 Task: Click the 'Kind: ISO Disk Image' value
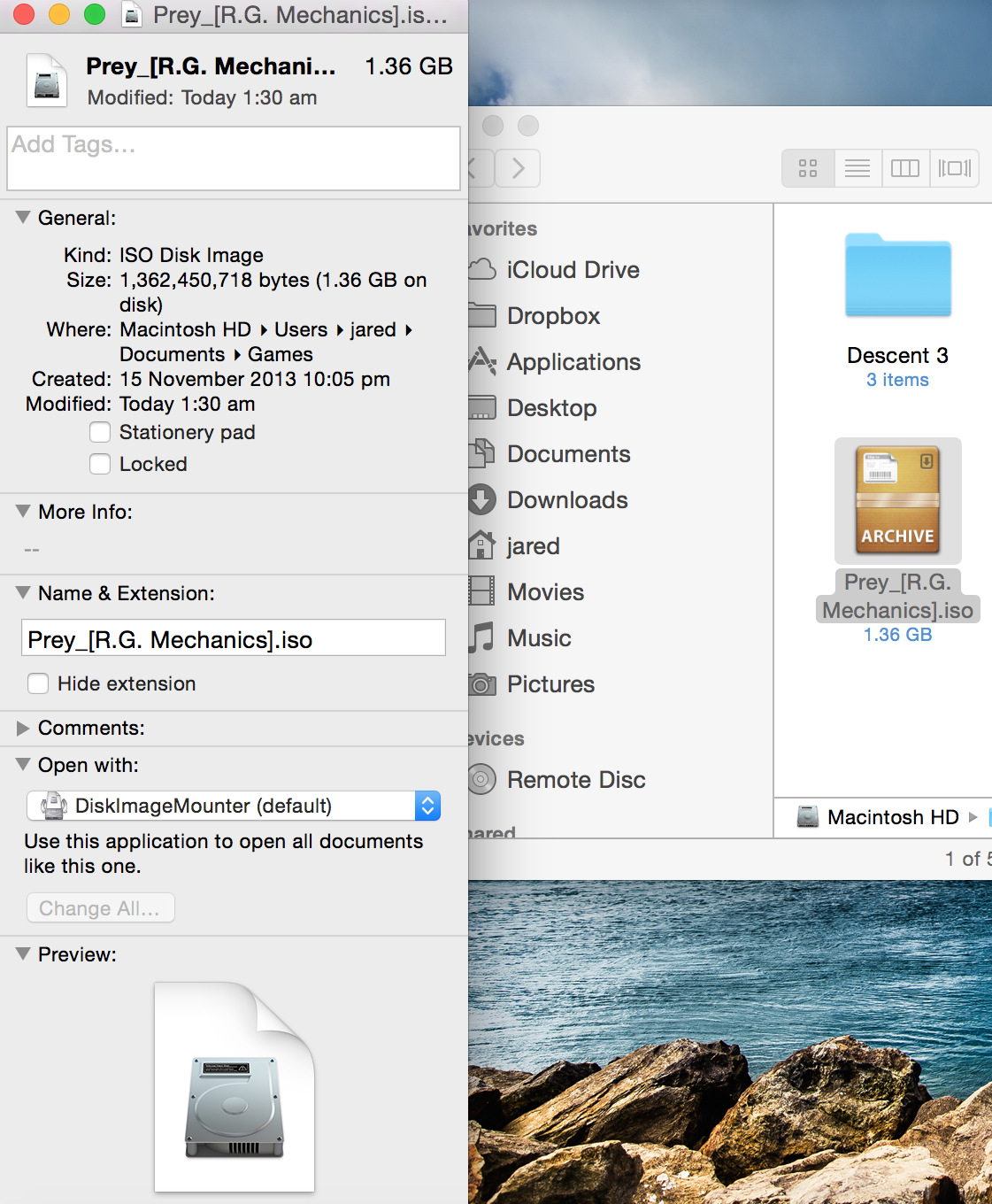point(191,255)
